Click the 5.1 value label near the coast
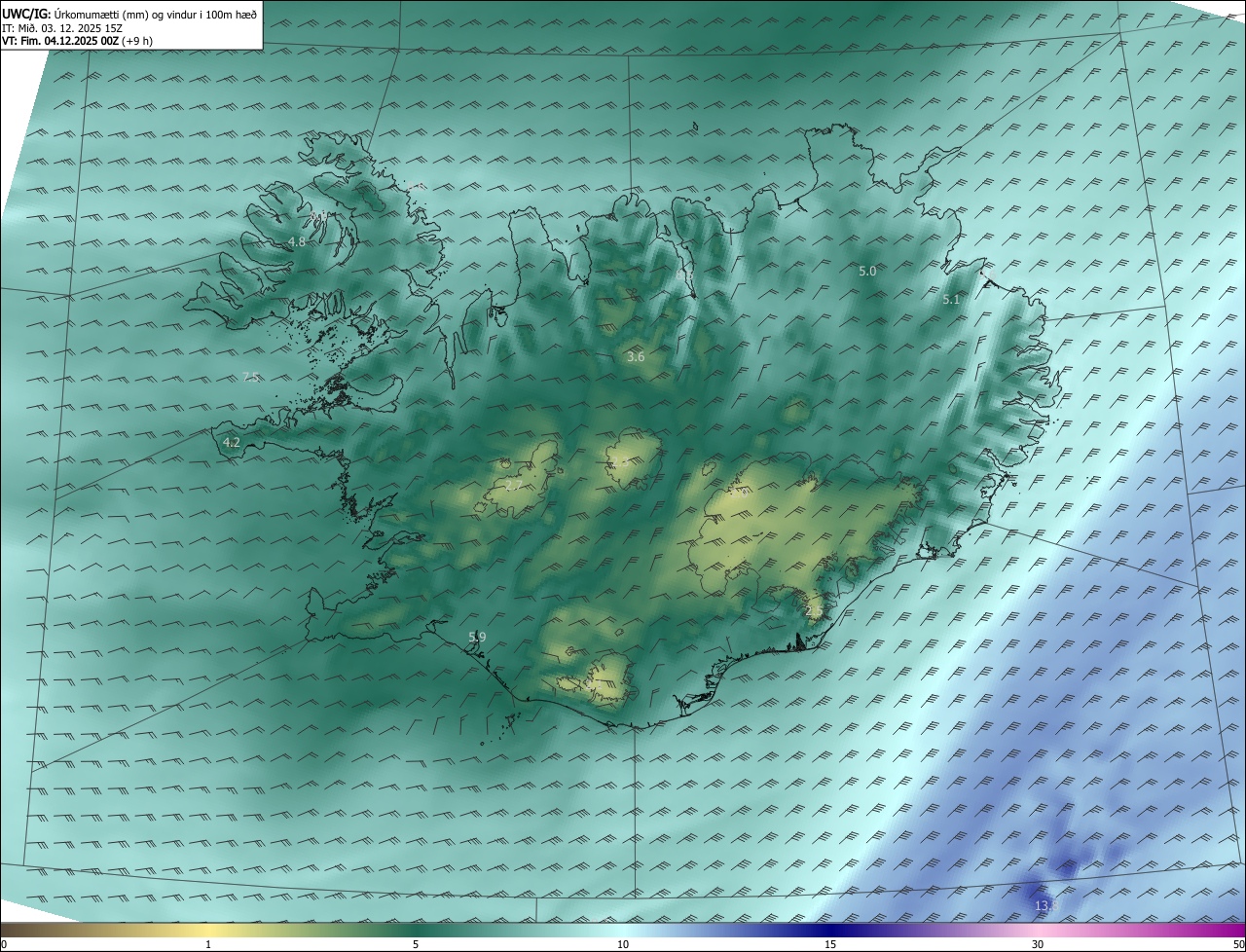The image size is (1246, 952). [951, 300]
